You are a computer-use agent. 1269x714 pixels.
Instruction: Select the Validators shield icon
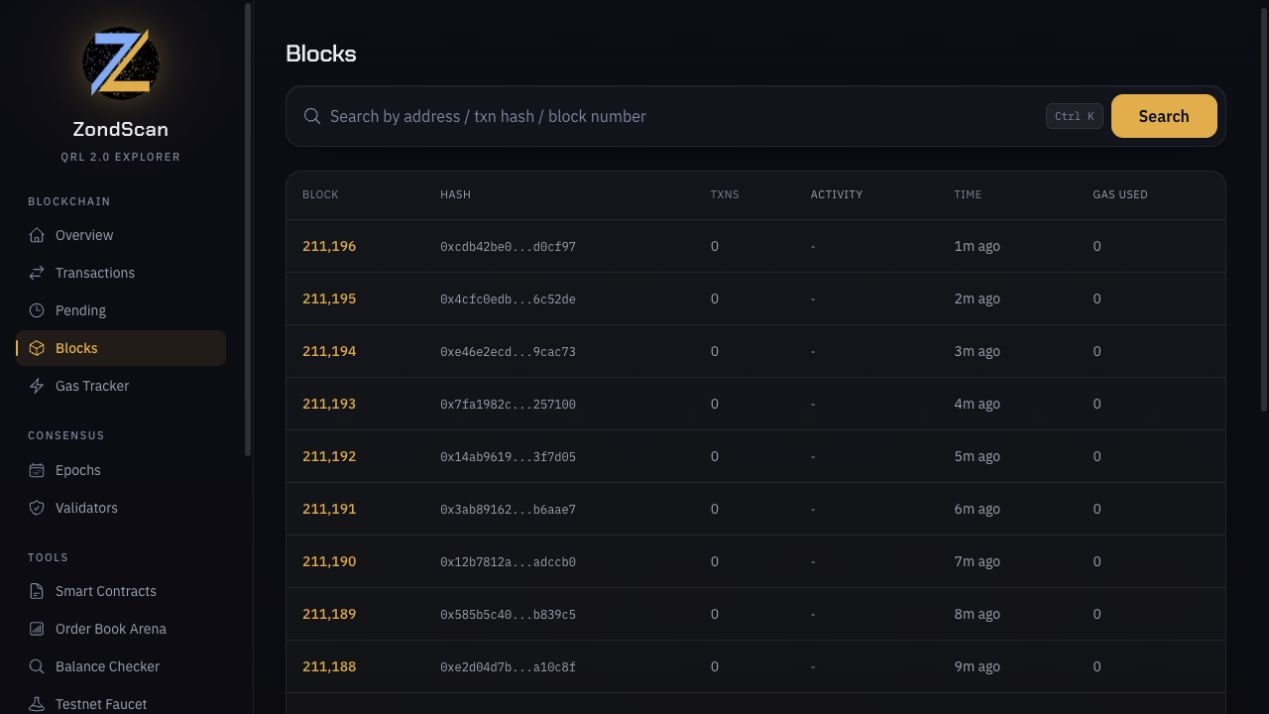pos(37,508)
